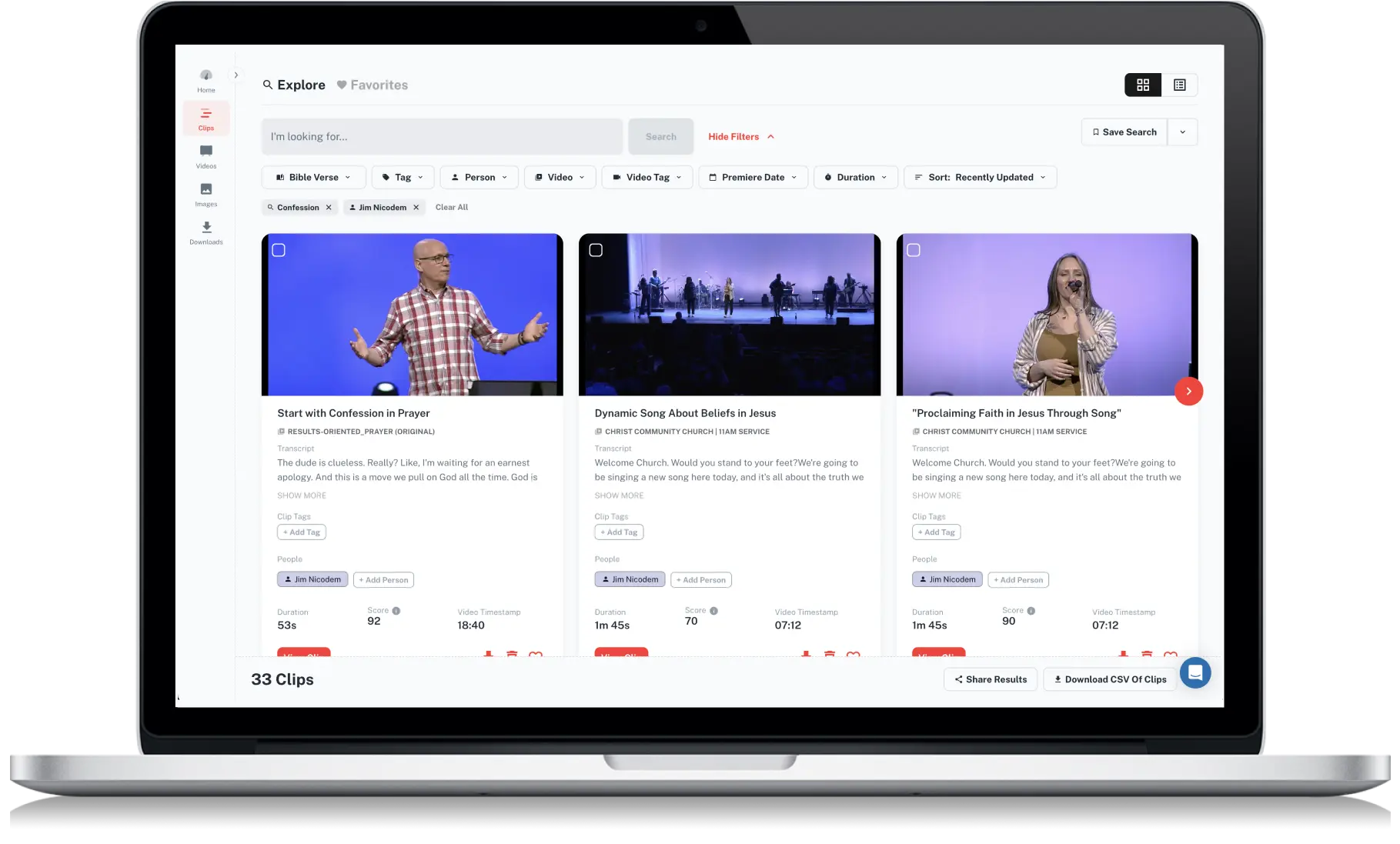Switch to the Favorites tab

pyautogui.click(x=373, y=85)
